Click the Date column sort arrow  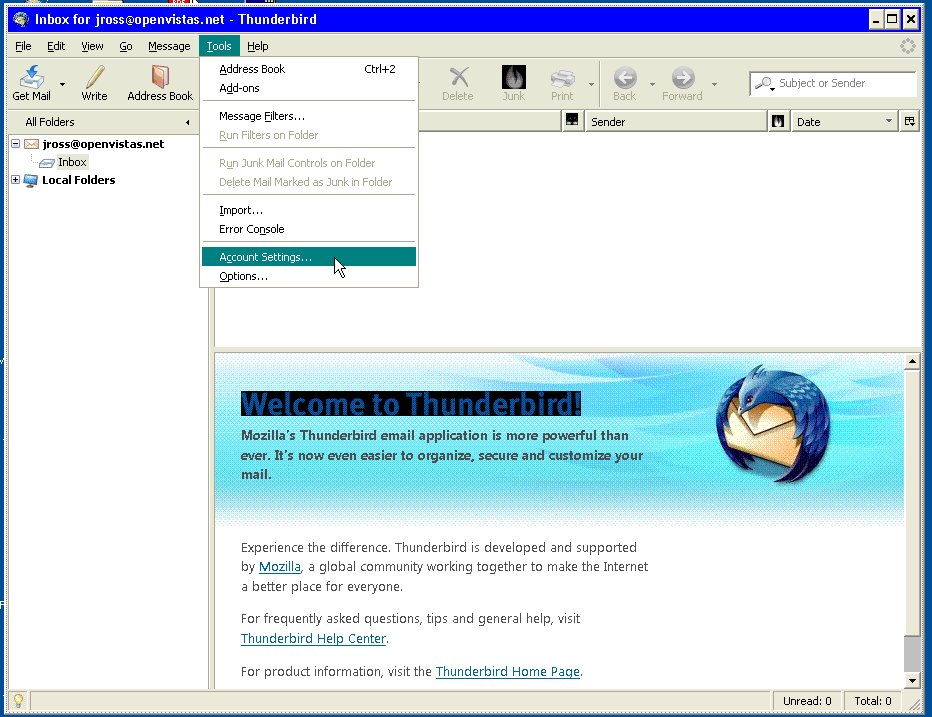tap(889, 121)
